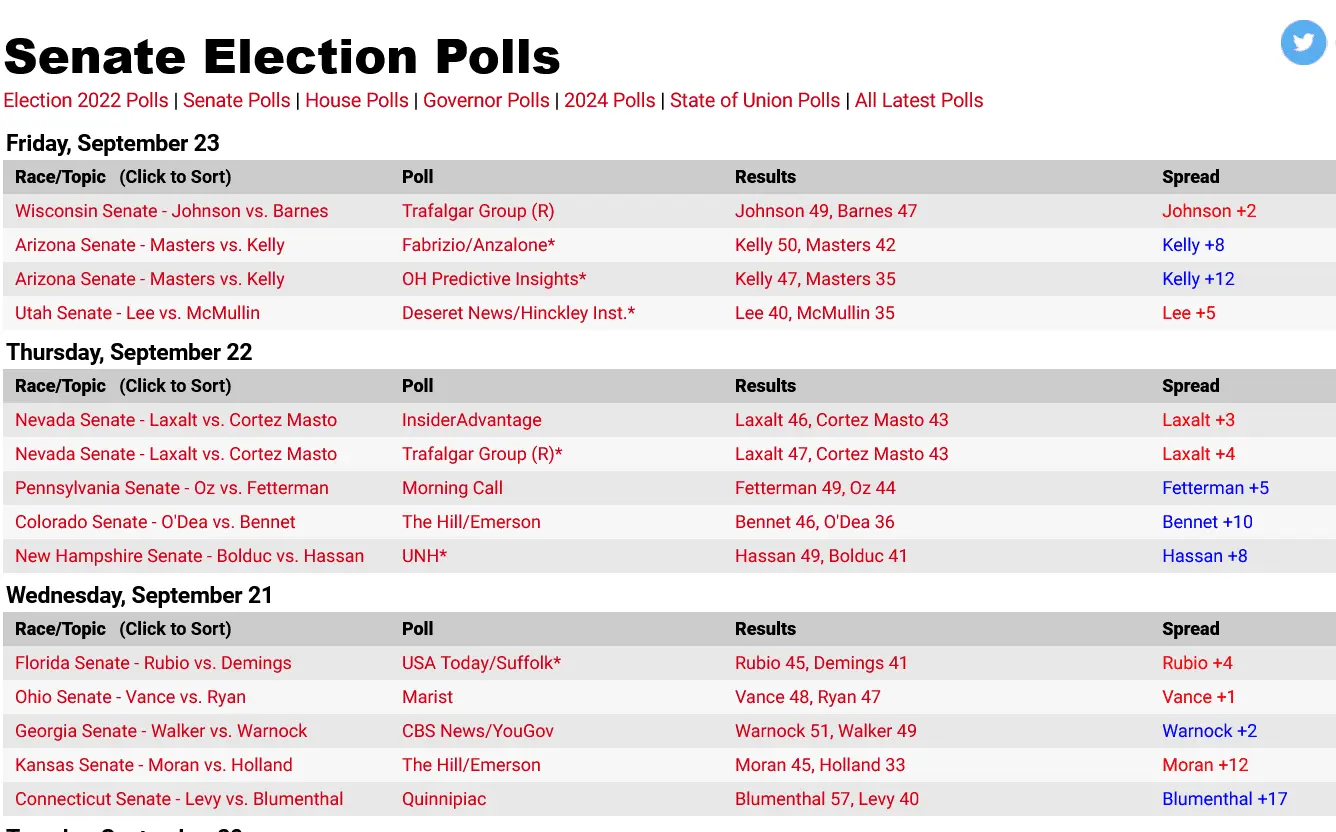The width and height of the screenshot is (1336, 832).
Task: Click the Wednesday table's Spread column header
Action: pyautogui.click(x=1190, y=629)
